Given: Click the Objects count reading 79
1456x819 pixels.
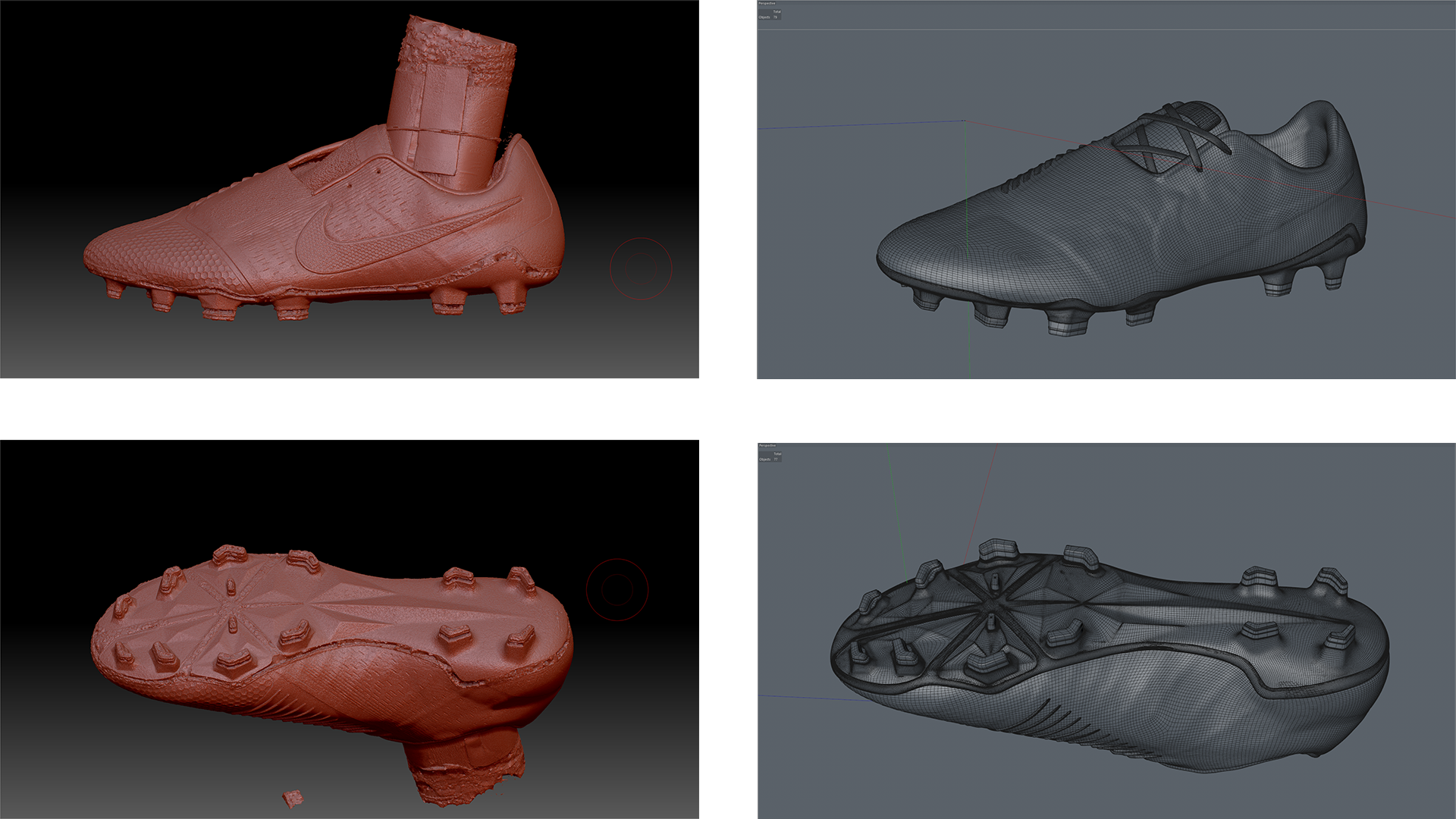Looking at the screenshot, I should tap(775, 17).
